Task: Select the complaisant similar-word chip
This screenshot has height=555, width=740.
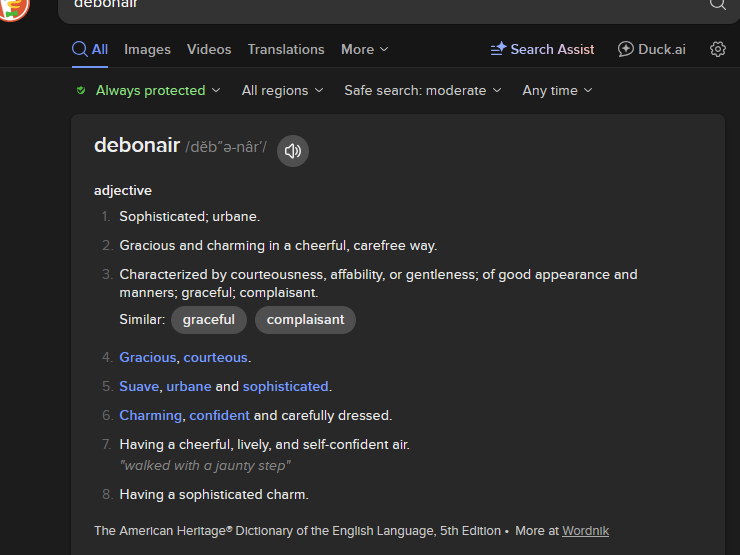Action: (x=305, y=320)
